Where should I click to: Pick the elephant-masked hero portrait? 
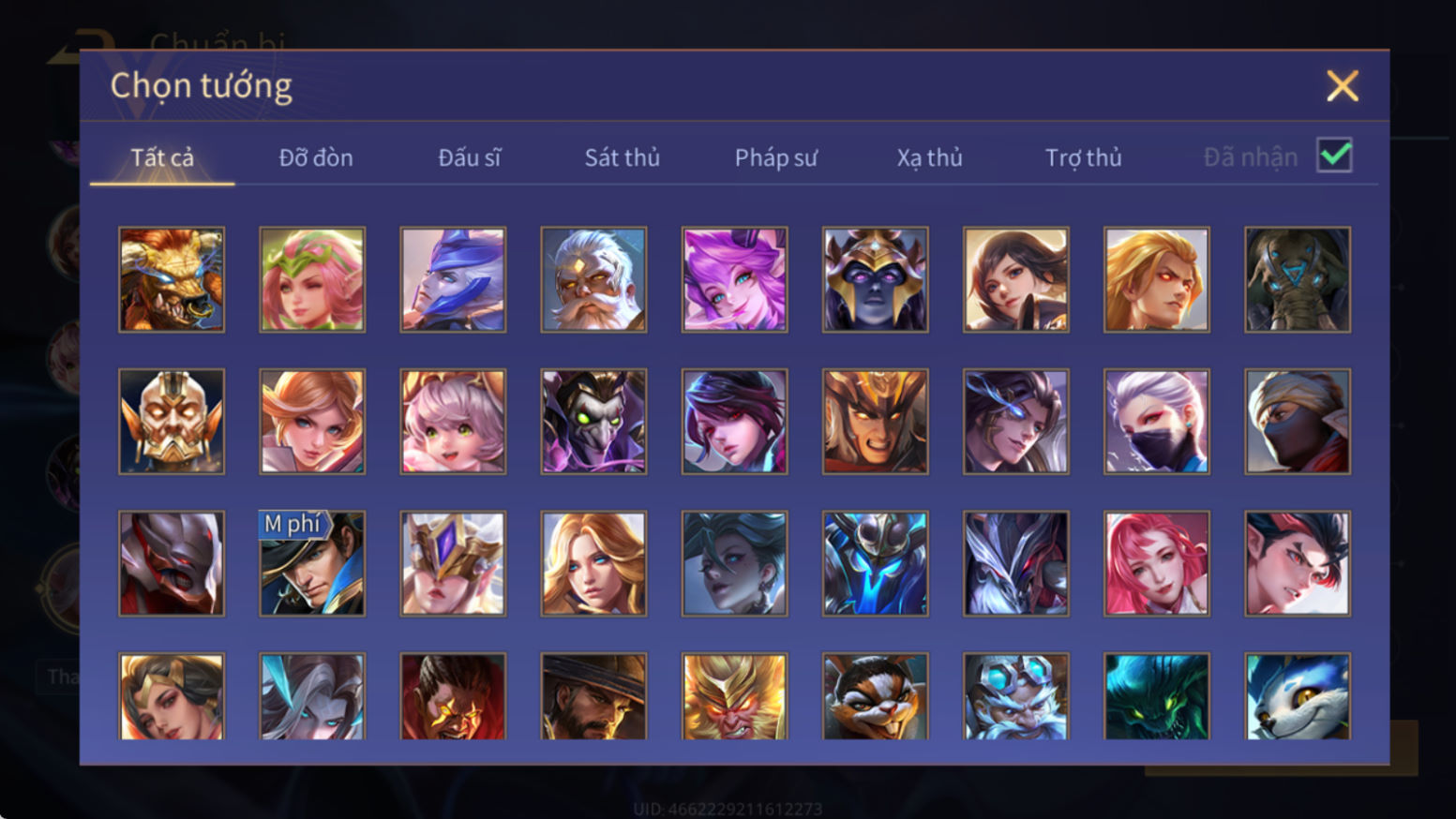(x=1298, y=279)
